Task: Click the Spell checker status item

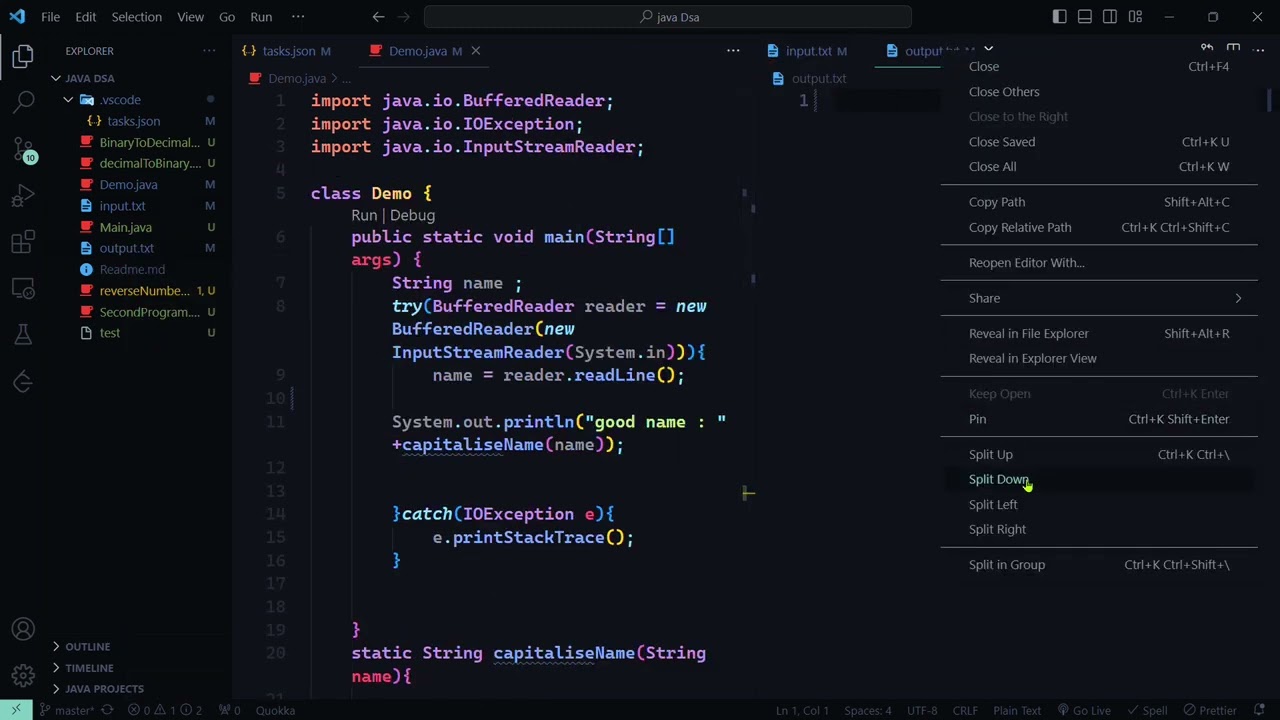Action: [1146, 710]
